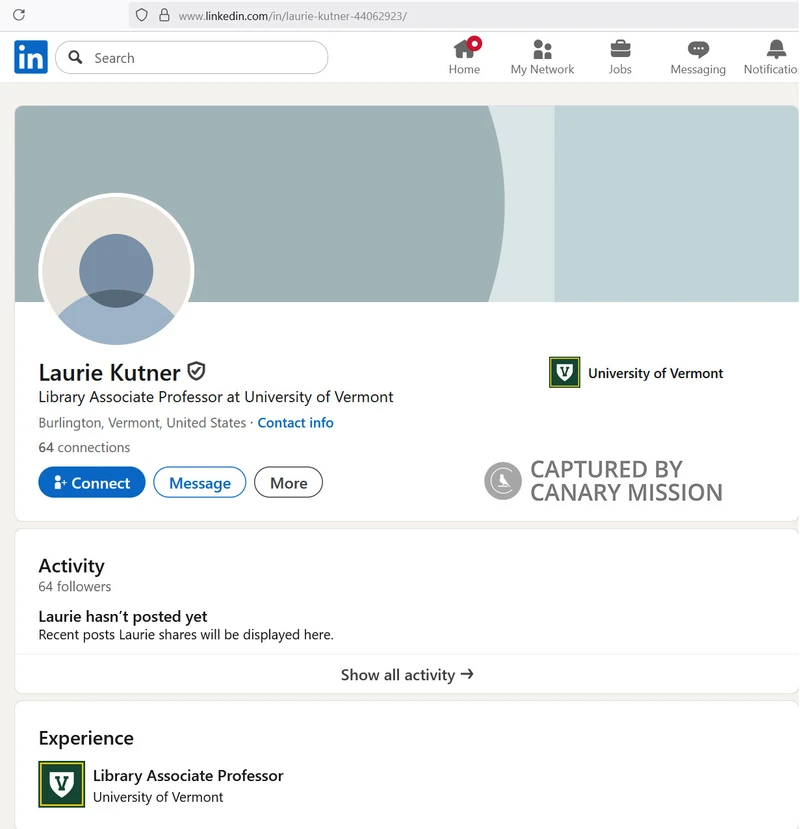Click the padlock site info icon
This screenshot has width=800, height=829.
164,15
